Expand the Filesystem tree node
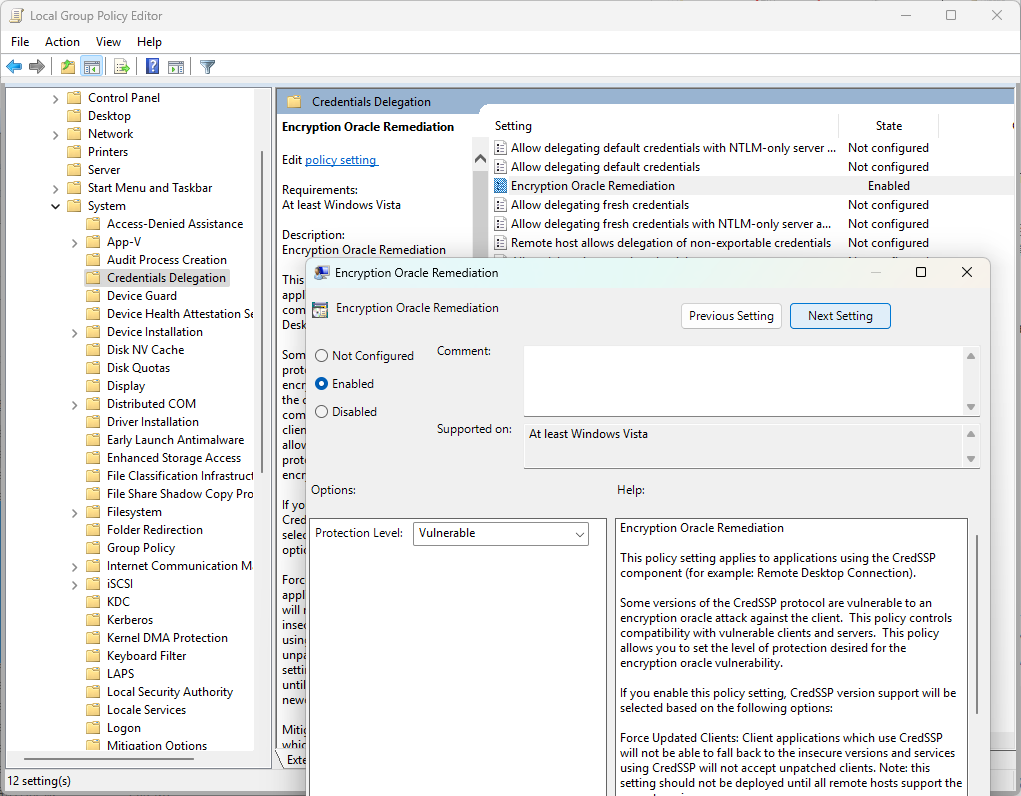 point(74,513)
